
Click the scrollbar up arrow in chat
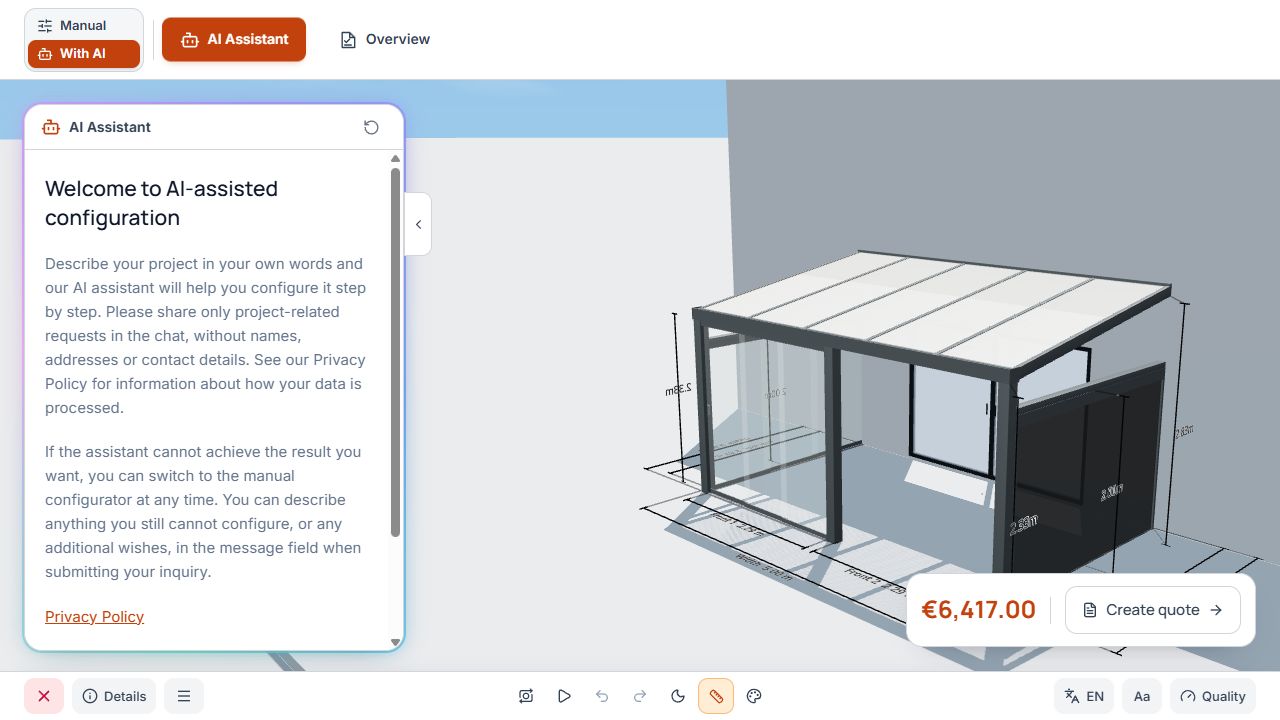pos(395,159)
